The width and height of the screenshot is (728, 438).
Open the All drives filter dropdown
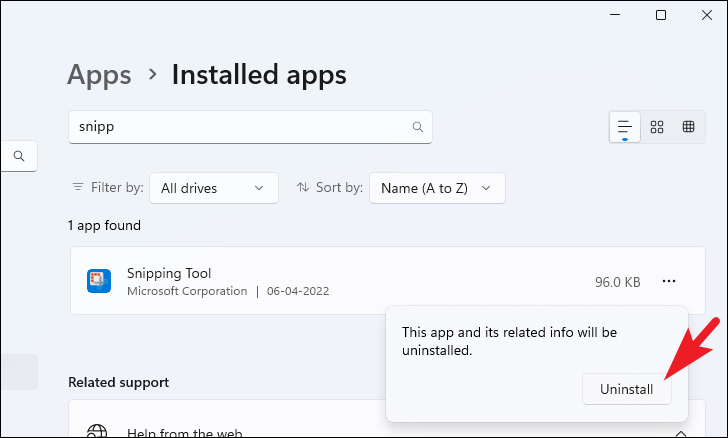[214, 188]
